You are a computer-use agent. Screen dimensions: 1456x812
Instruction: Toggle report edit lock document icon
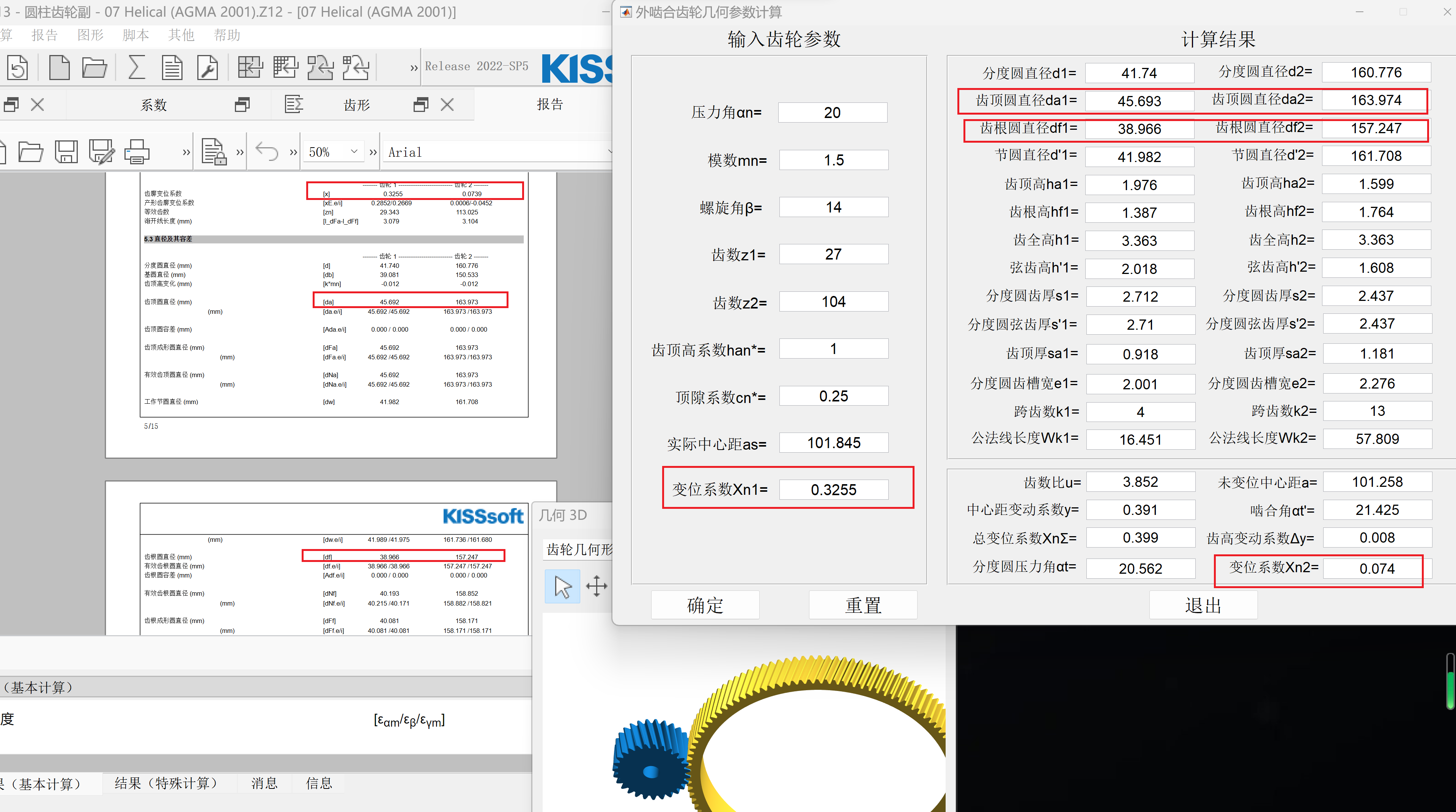tap(214, 151)
